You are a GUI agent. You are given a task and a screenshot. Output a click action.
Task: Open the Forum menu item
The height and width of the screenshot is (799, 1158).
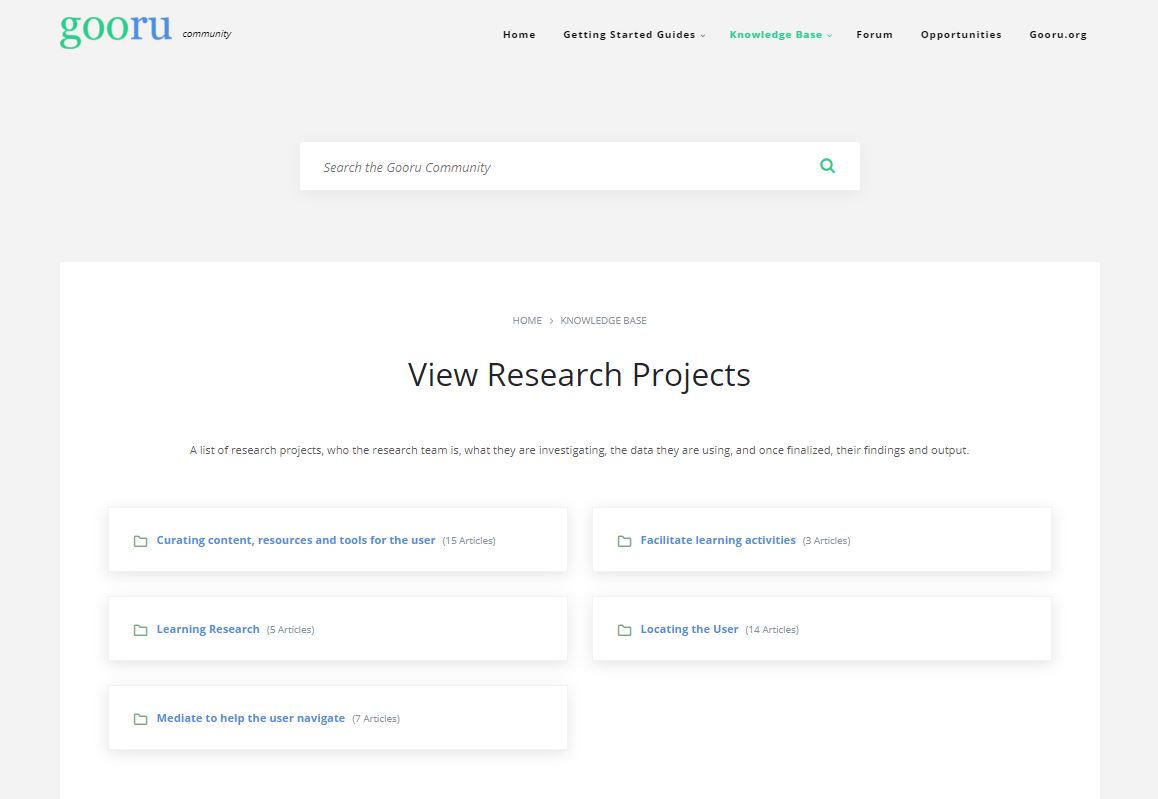pos(874,35)
